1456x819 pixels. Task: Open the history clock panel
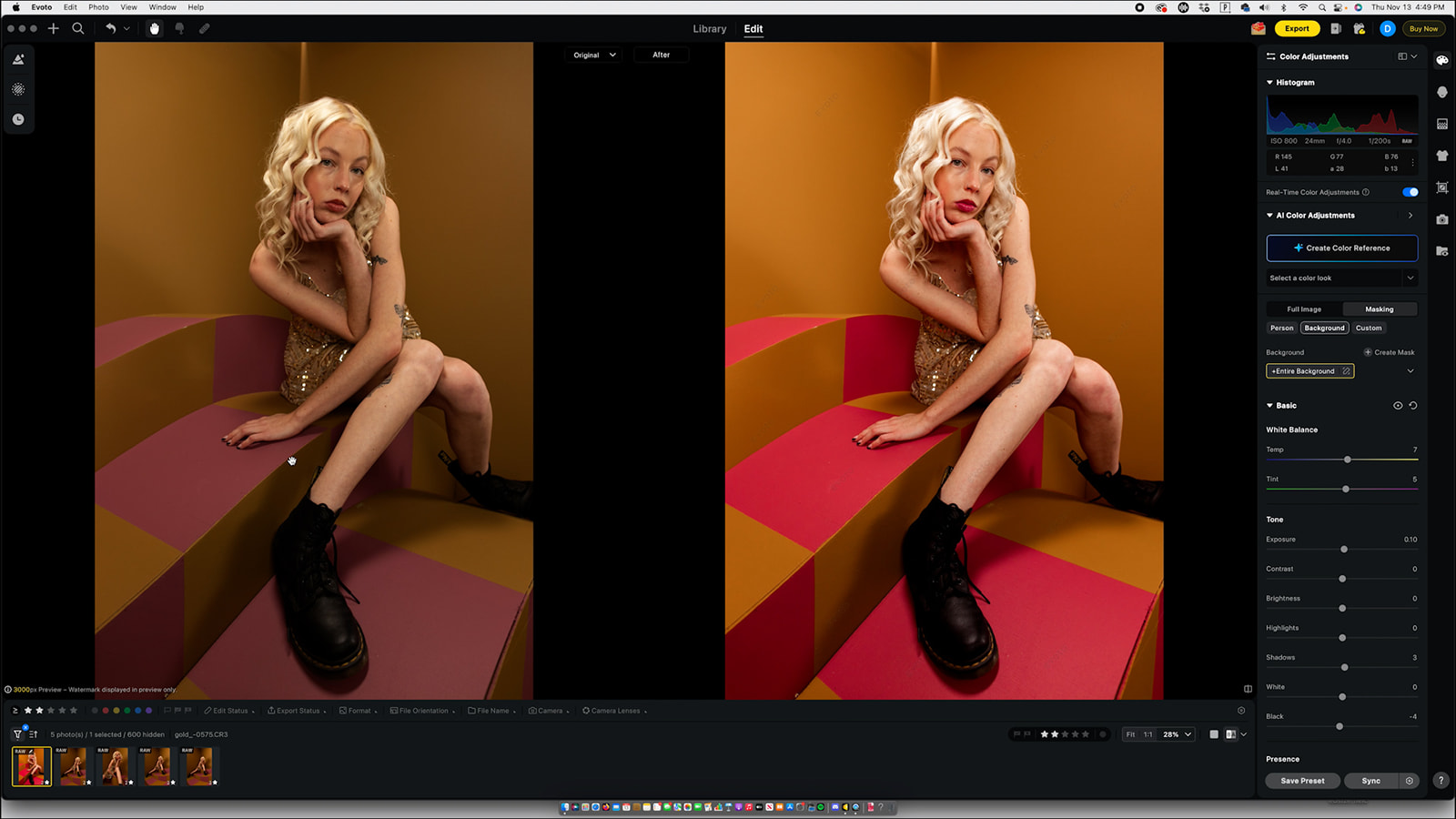pyautogui.click(x=18, y=119)
